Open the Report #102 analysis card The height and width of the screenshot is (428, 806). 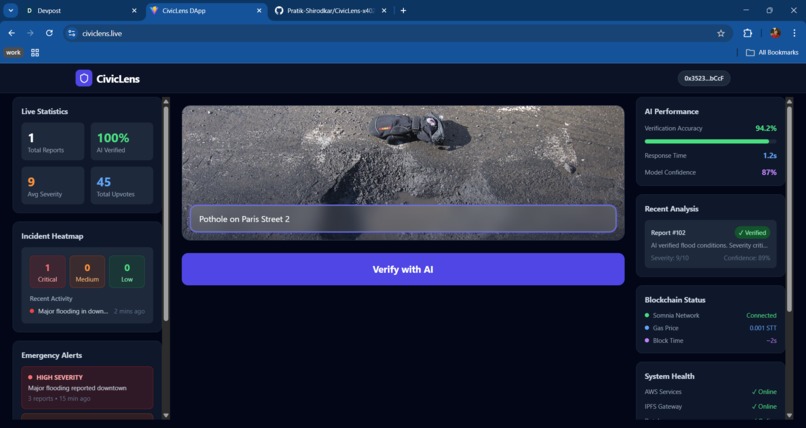pyautogui.click(x=710, y=245)
